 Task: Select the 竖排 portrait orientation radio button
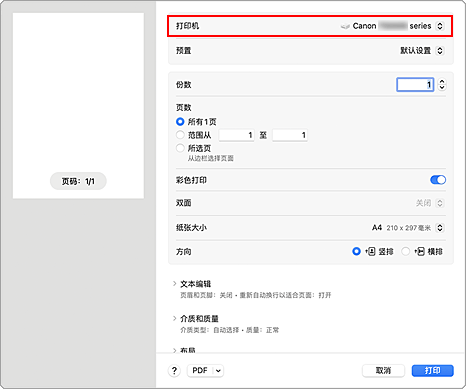click(x=356, y=251)
